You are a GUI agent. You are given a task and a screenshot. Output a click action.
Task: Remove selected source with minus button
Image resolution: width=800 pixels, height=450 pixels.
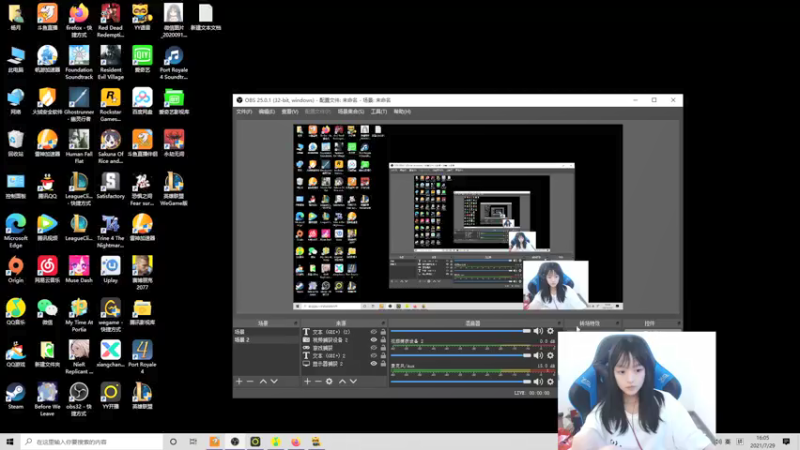318,381
